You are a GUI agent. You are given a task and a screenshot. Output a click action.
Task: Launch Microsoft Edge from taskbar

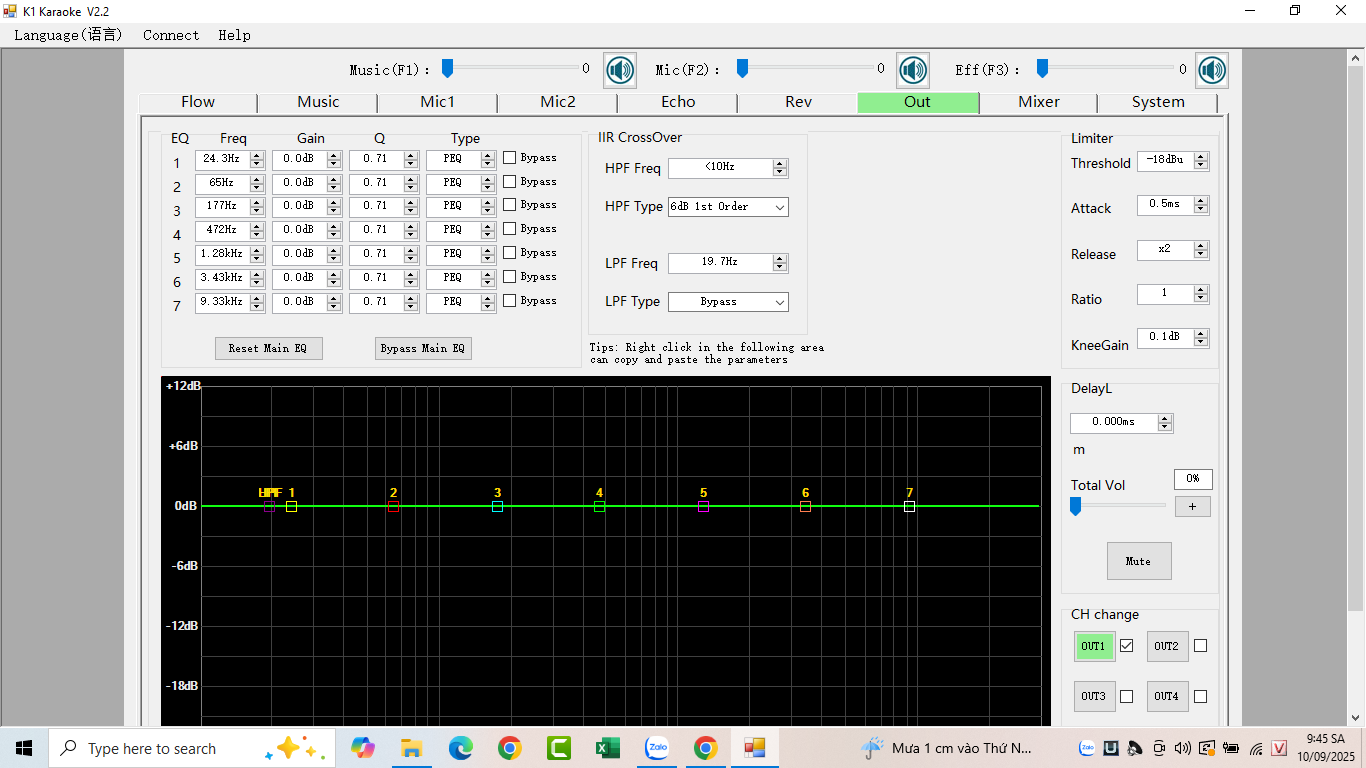tap(460, 748)
